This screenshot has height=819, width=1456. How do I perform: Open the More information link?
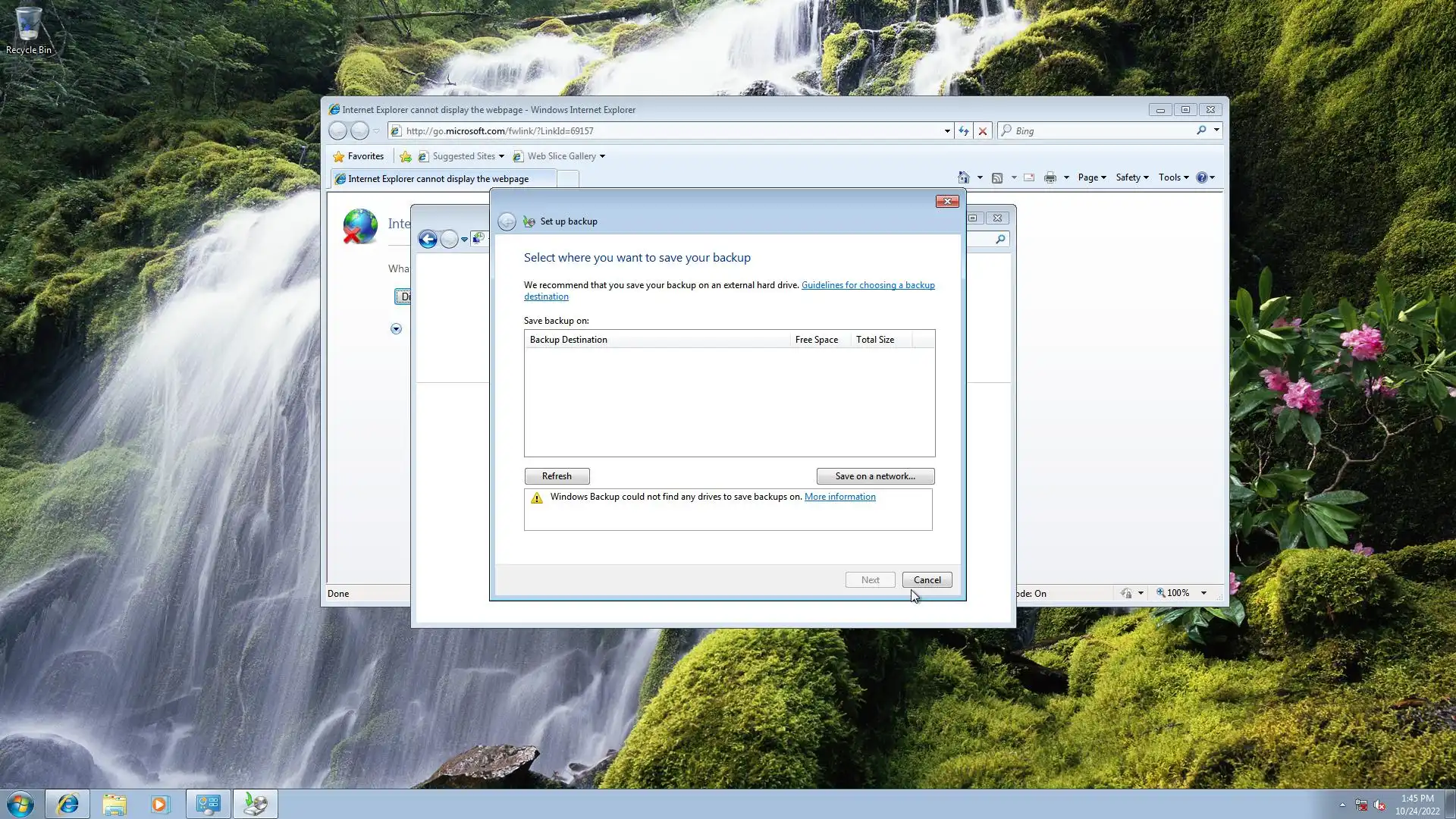tap(839, 497)
